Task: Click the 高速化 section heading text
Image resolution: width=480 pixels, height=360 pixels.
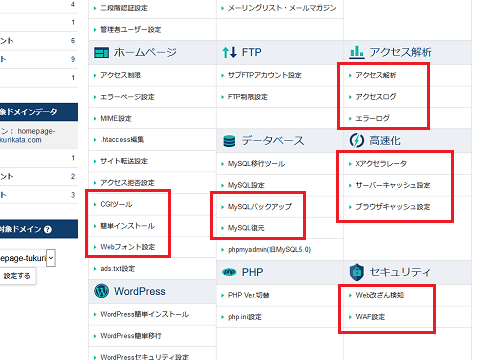Action: pyautogui.click(x=385, y=140)
